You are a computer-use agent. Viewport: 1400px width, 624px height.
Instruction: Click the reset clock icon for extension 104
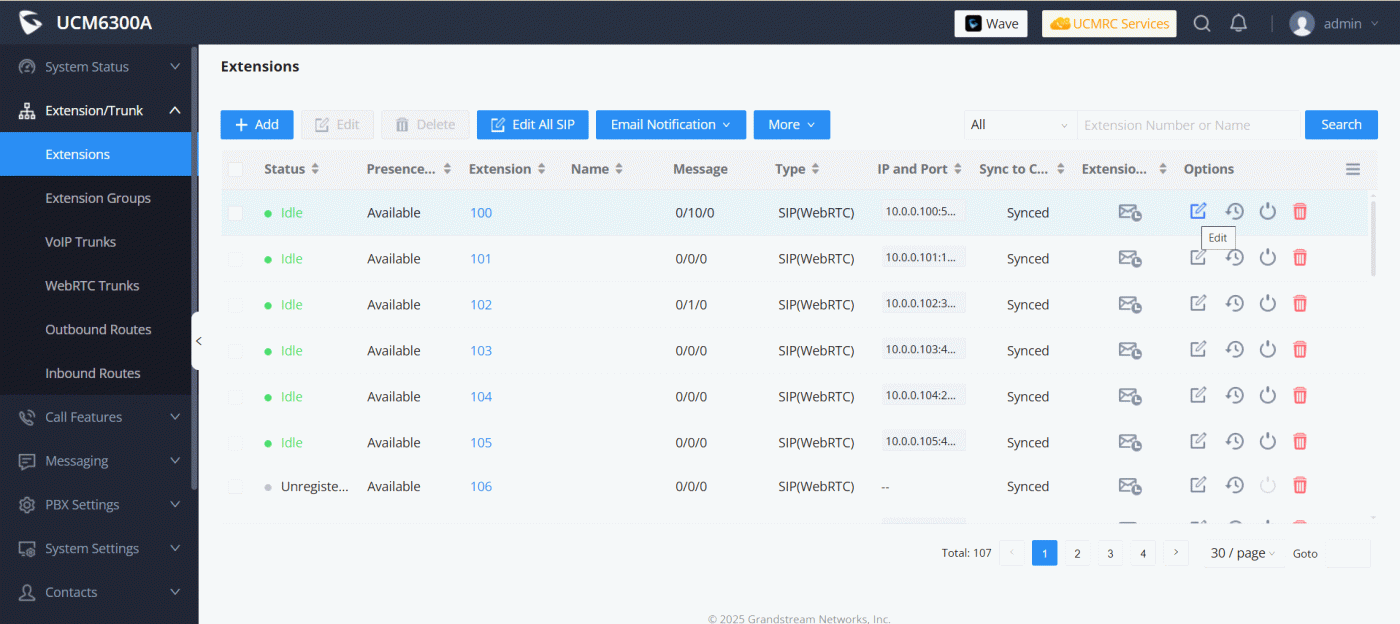[1234, 396]
